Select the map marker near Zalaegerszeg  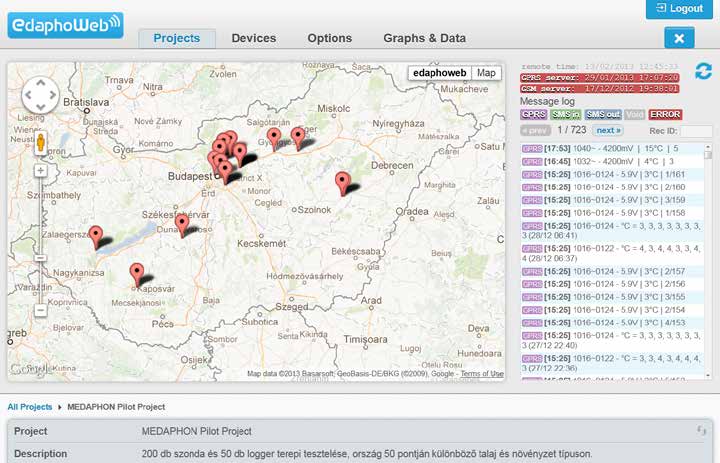tap(96, 237)
